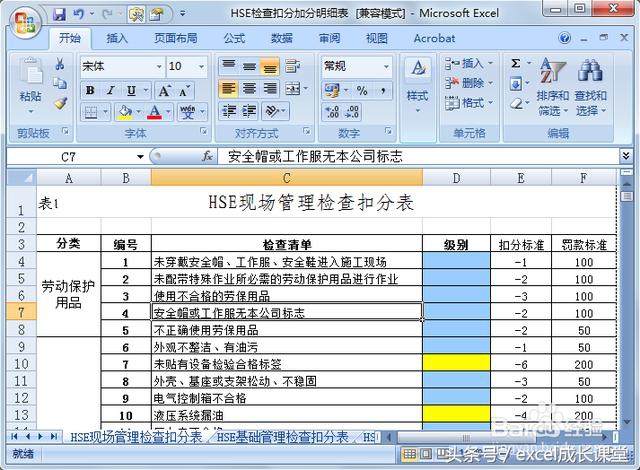The height and width of the screenshot is (470, 640).
Task: Open the 公式 ribbon tab
Action: pos(234,38)
